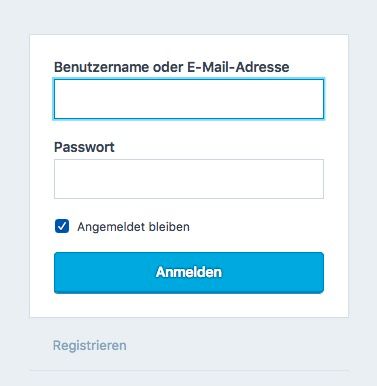377x386 pixels.
Task: Focus the Benutzername oder E-Mail-Adresse input field
Action: 189,99
